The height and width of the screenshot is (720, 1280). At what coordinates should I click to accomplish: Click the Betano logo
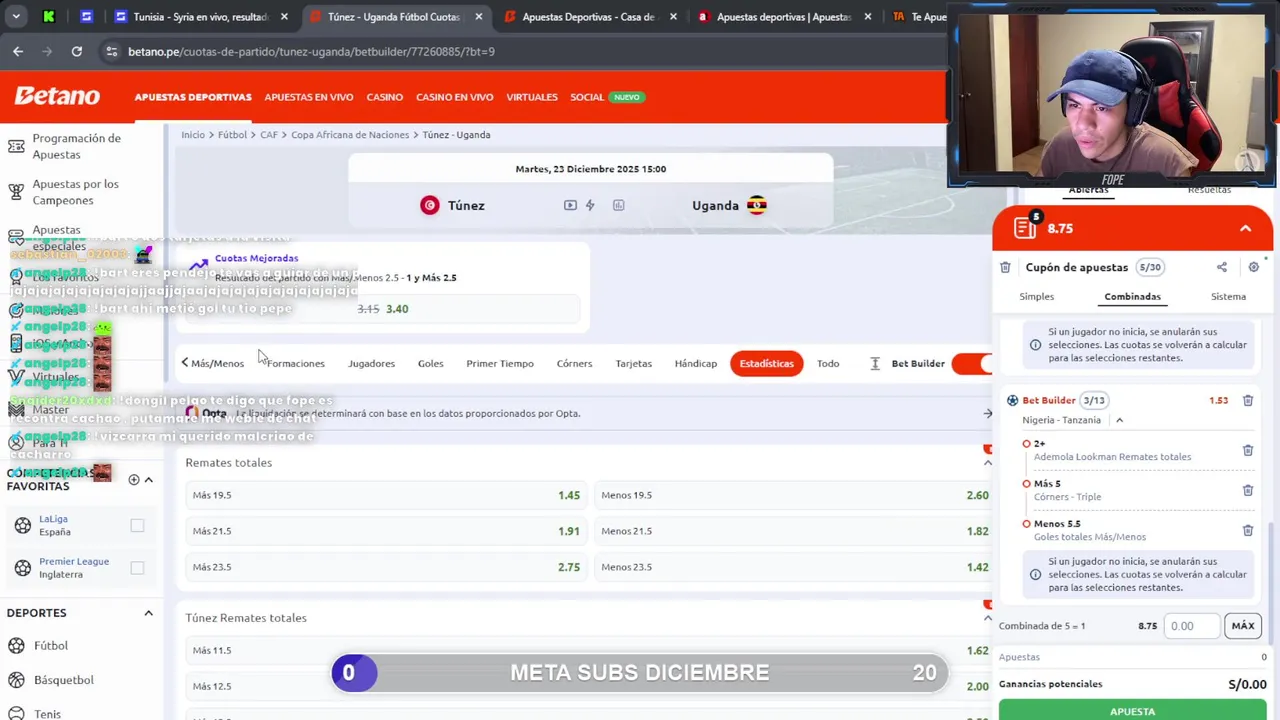click(x=57, y=96)
